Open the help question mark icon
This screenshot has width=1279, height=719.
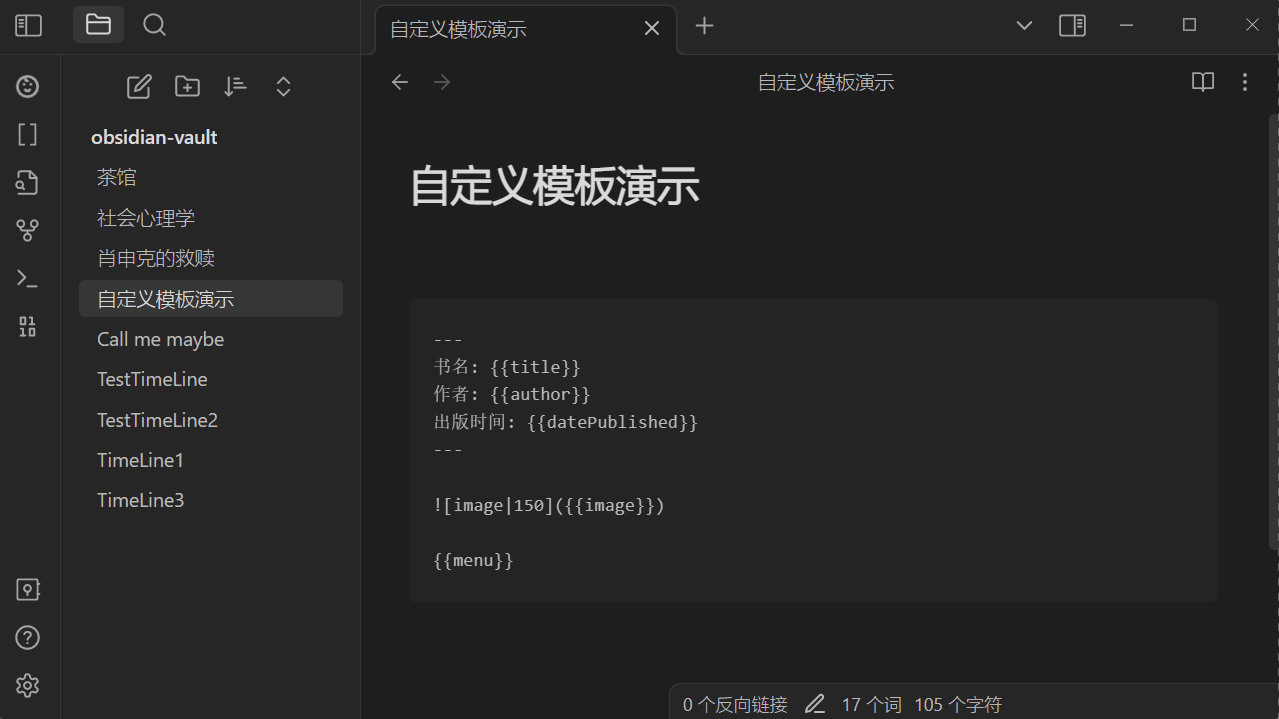coord(28,637)
